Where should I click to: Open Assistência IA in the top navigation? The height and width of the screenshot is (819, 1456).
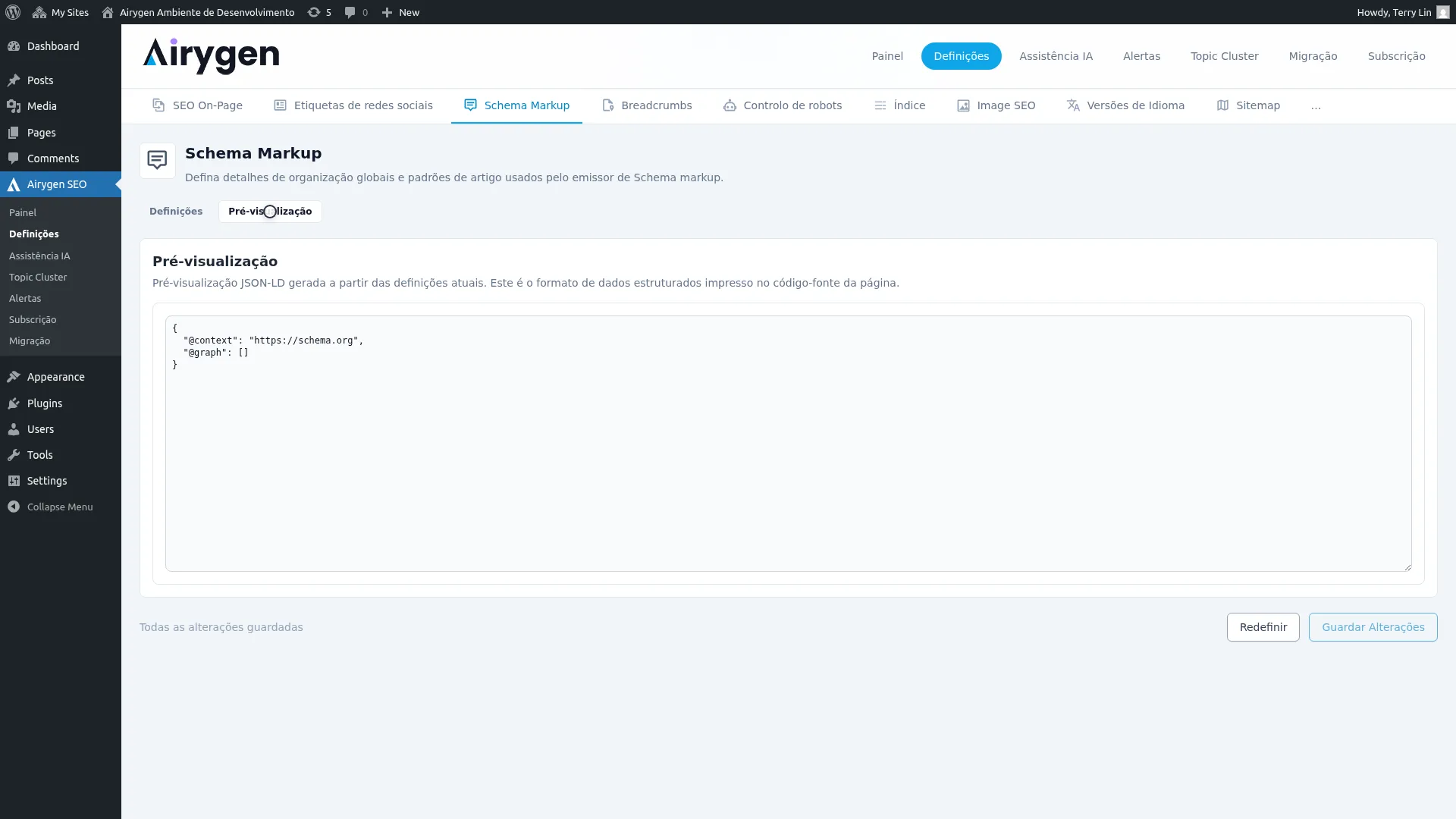(1056, 56)
